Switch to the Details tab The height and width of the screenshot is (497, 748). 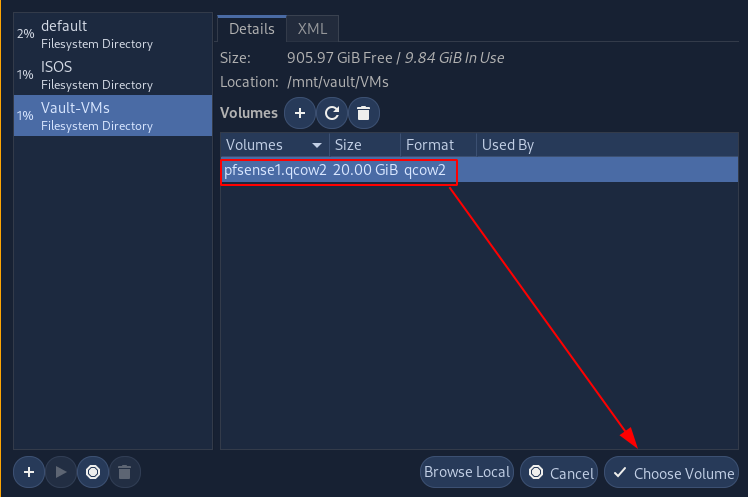251,29
